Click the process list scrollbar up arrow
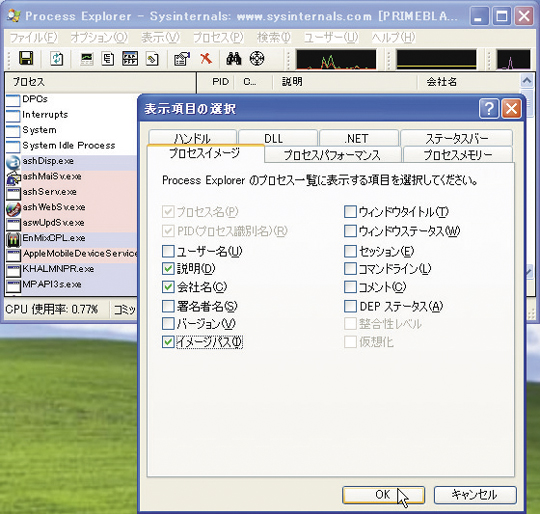The height and width of the screenshot is (514, 540). point(527,81)
